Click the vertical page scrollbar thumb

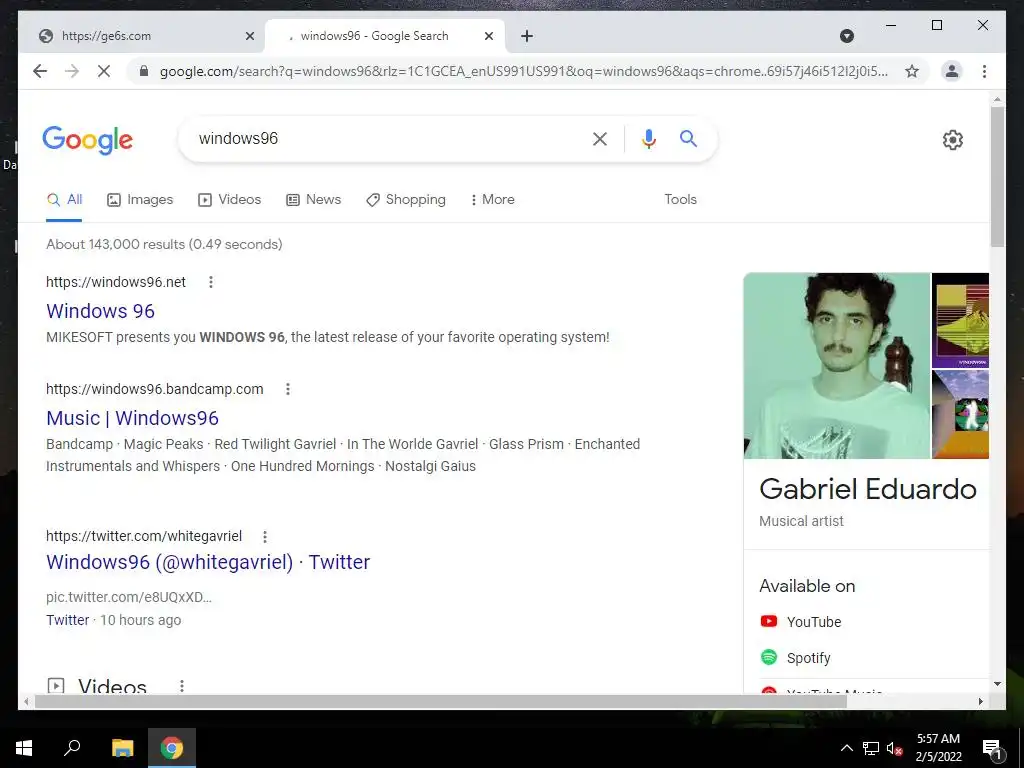tap(997, 176)
